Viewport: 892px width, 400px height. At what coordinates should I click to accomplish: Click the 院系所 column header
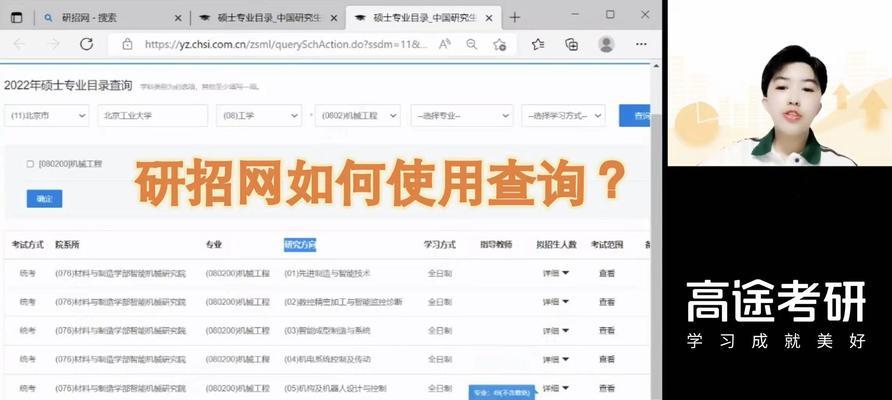click(67, 245)
